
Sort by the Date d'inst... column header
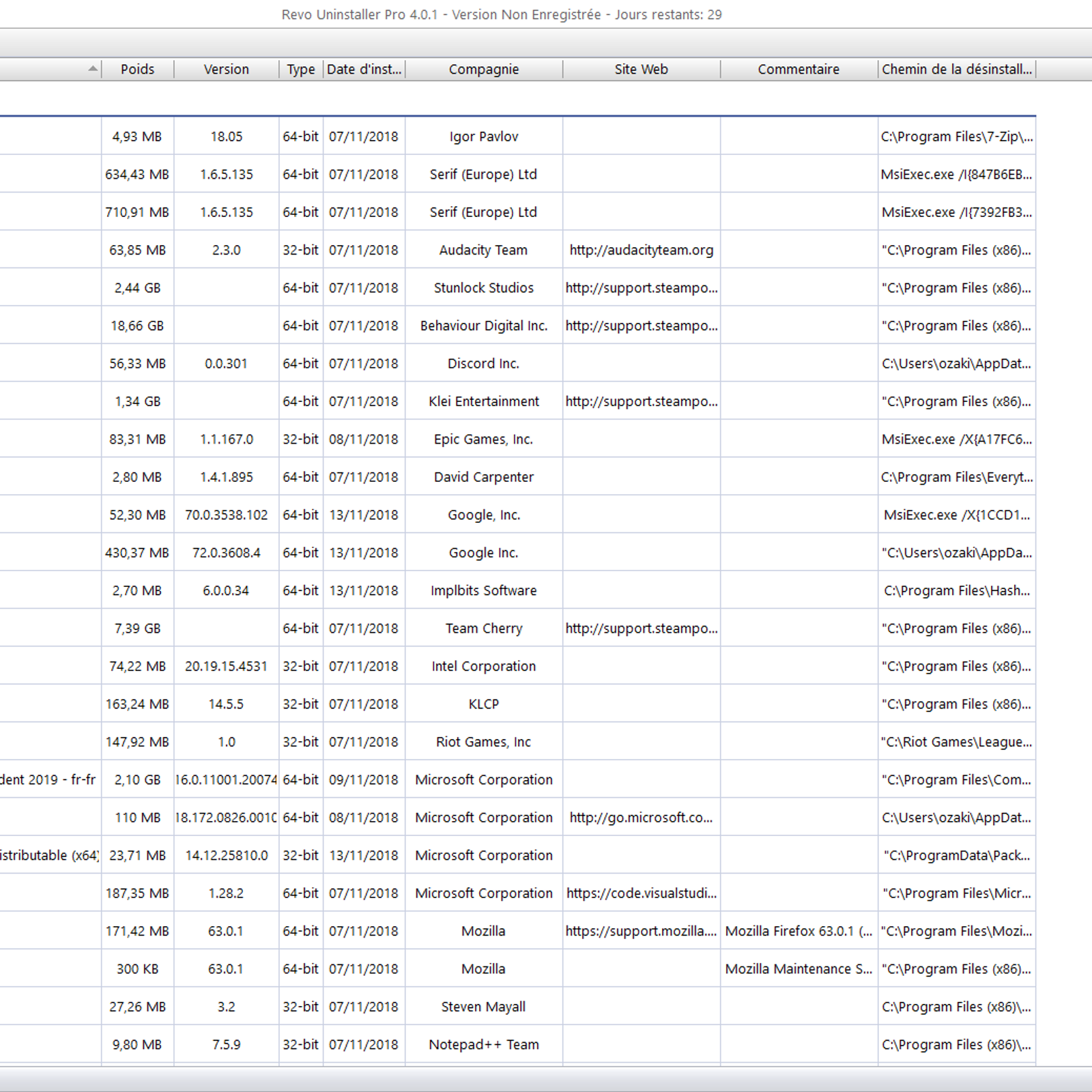coord(364,69)
